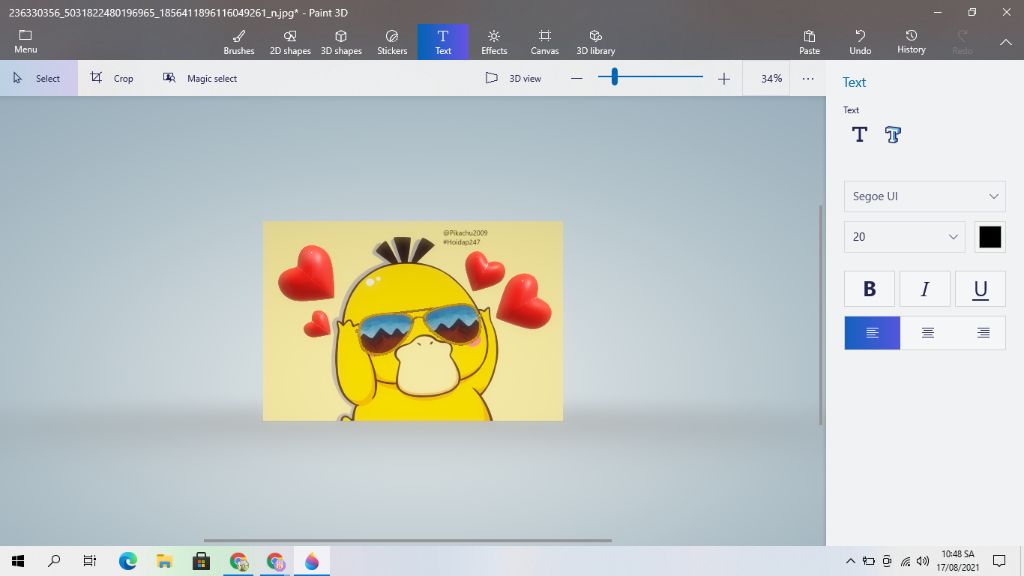Open the Canvas settings
This screenshot has width=1024, height=576.
coord(545,42)
